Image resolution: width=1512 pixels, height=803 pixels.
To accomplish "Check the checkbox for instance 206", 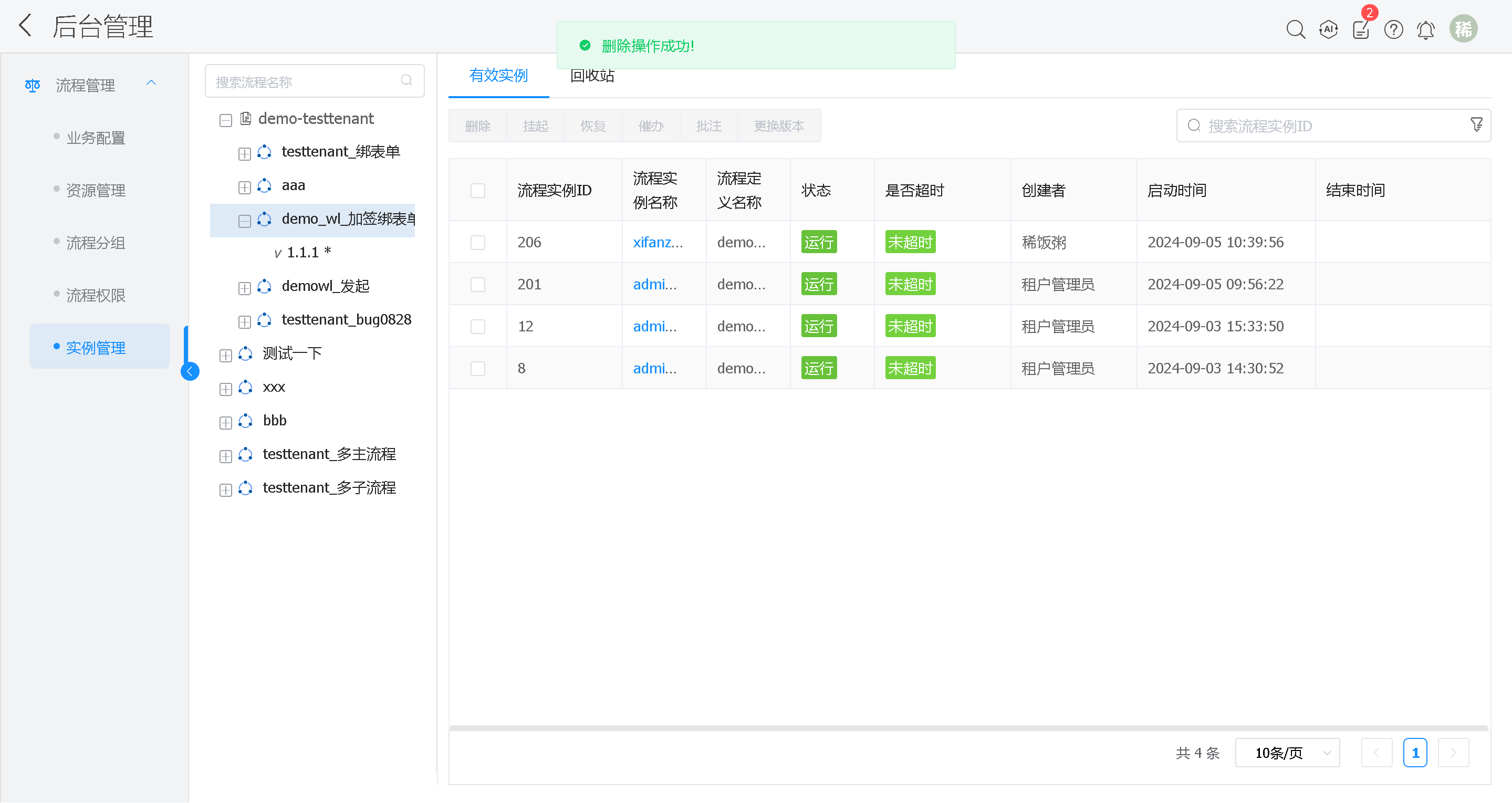I will click(x=478, y=243).
